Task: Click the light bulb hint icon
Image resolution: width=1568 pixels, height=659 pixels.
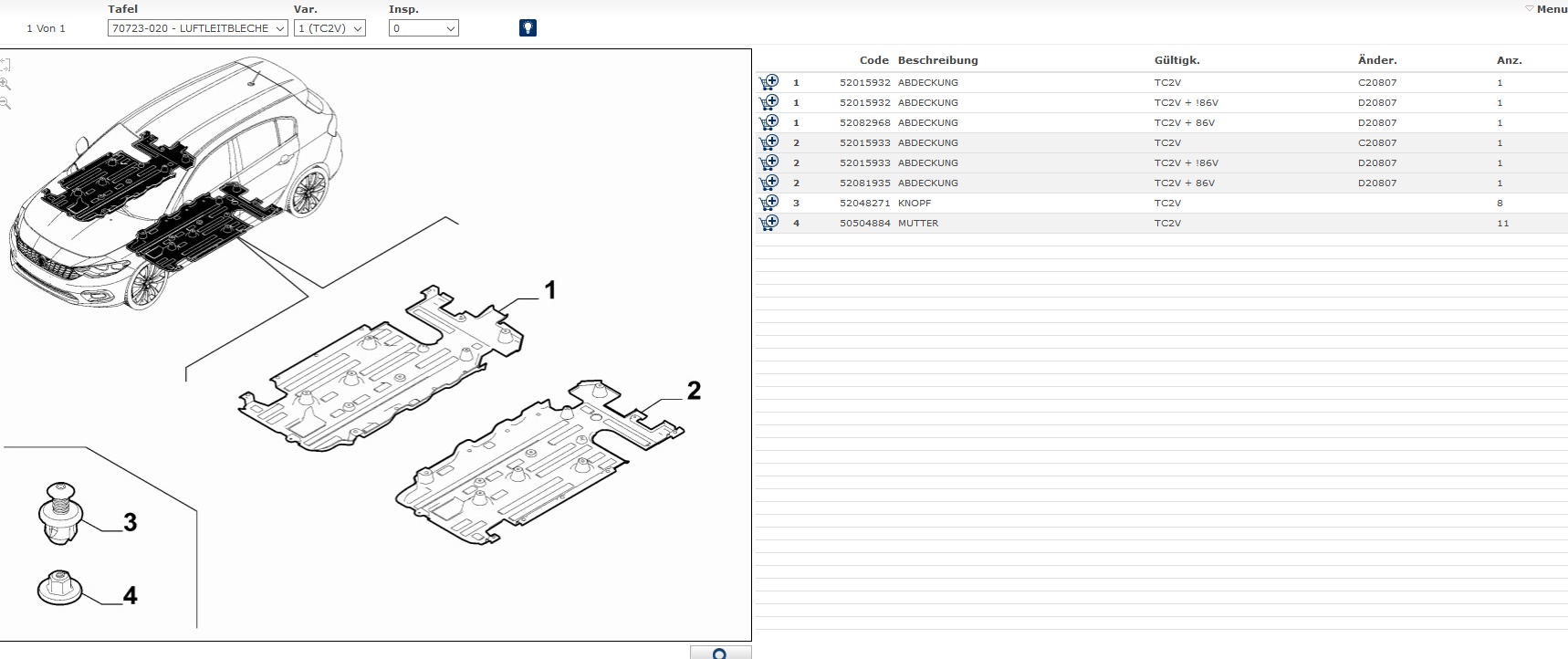Action: pyautogui.click(x=528, y=28)
